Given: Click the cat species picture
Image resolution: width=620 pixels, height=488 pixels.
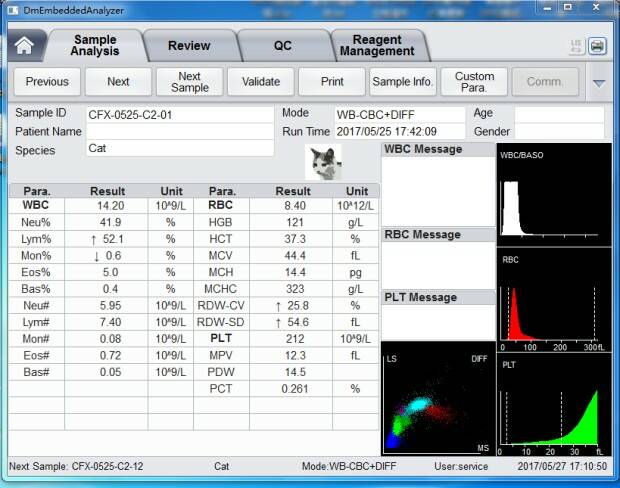Looking at the screenshot, I should [x=323, y=161].
